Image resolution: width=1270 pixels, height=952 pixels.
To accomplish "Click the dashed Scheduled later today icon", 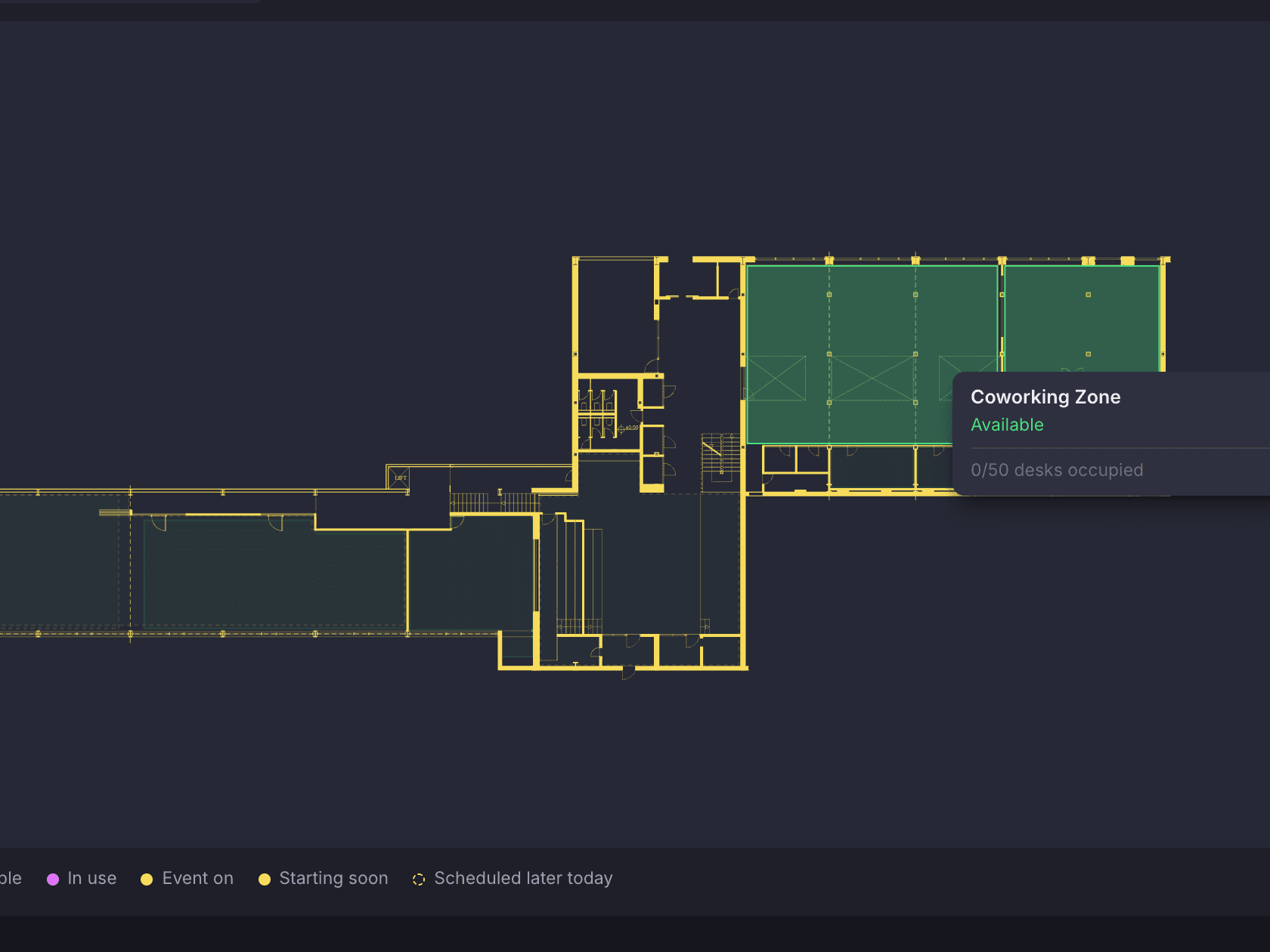I will coord(419,879).
